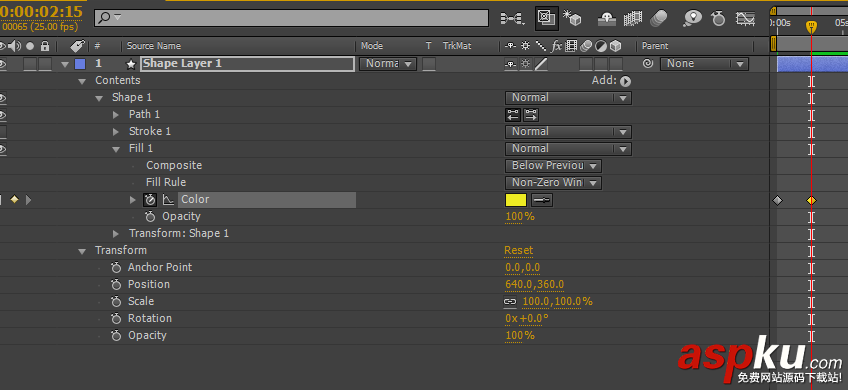Click the TrkMat column header
848x390 pixels.
pyautogui.click(x=457, y=46)
